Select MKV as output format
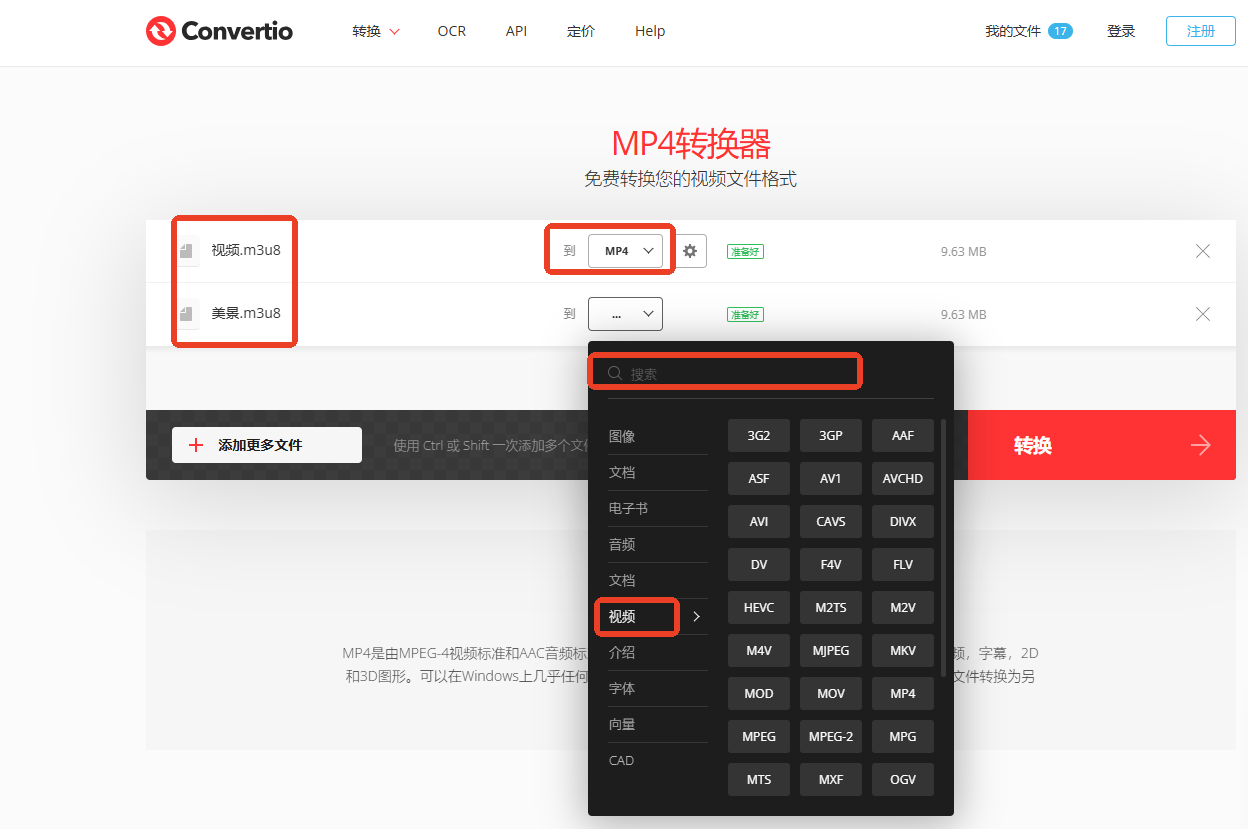Screen dimensions: 1248x829 click(x=902, y=650)
